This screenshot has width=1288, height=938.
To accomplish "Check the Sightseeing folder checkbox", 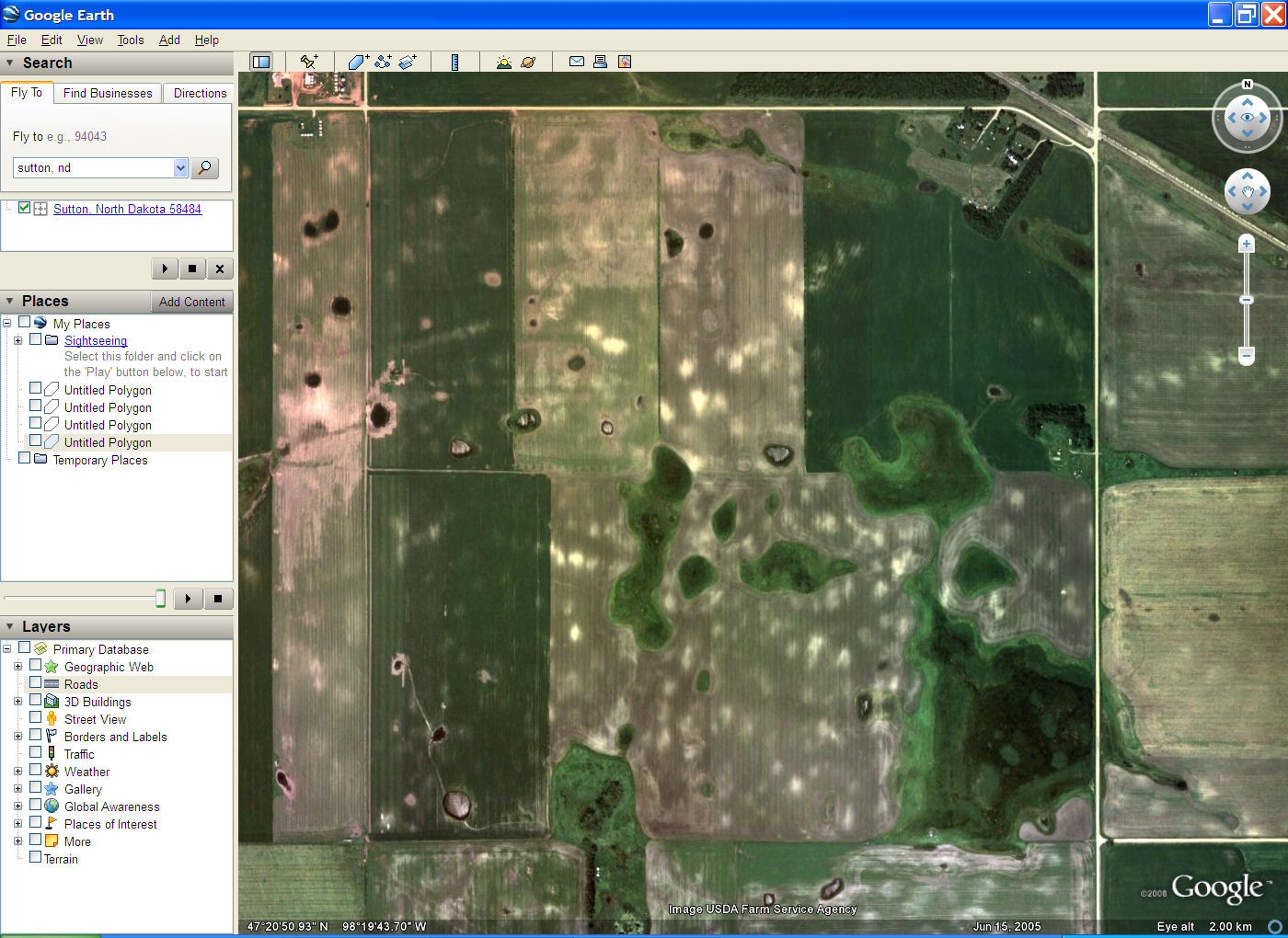I will [36, 339].
